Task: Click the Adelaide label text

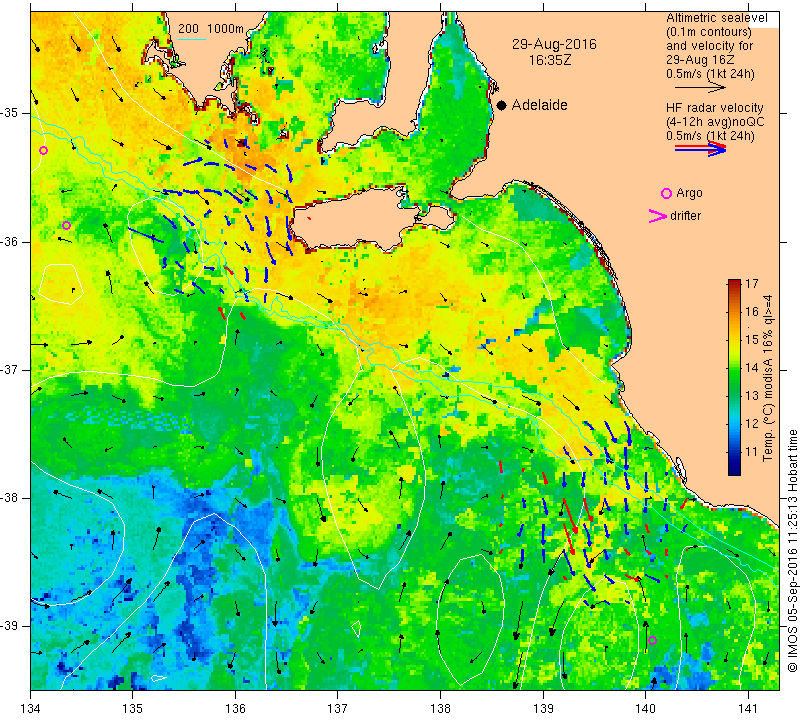Action: [539, 105]
